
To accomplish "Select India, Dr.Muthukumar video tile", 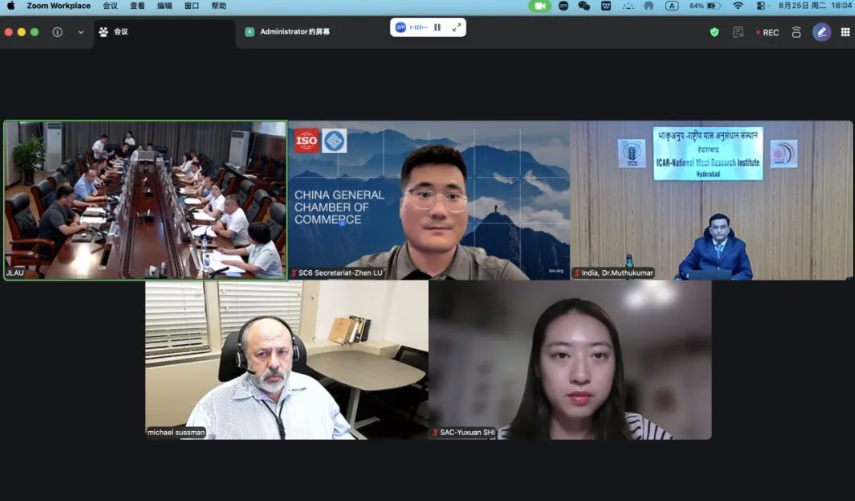I will point(712,200).
